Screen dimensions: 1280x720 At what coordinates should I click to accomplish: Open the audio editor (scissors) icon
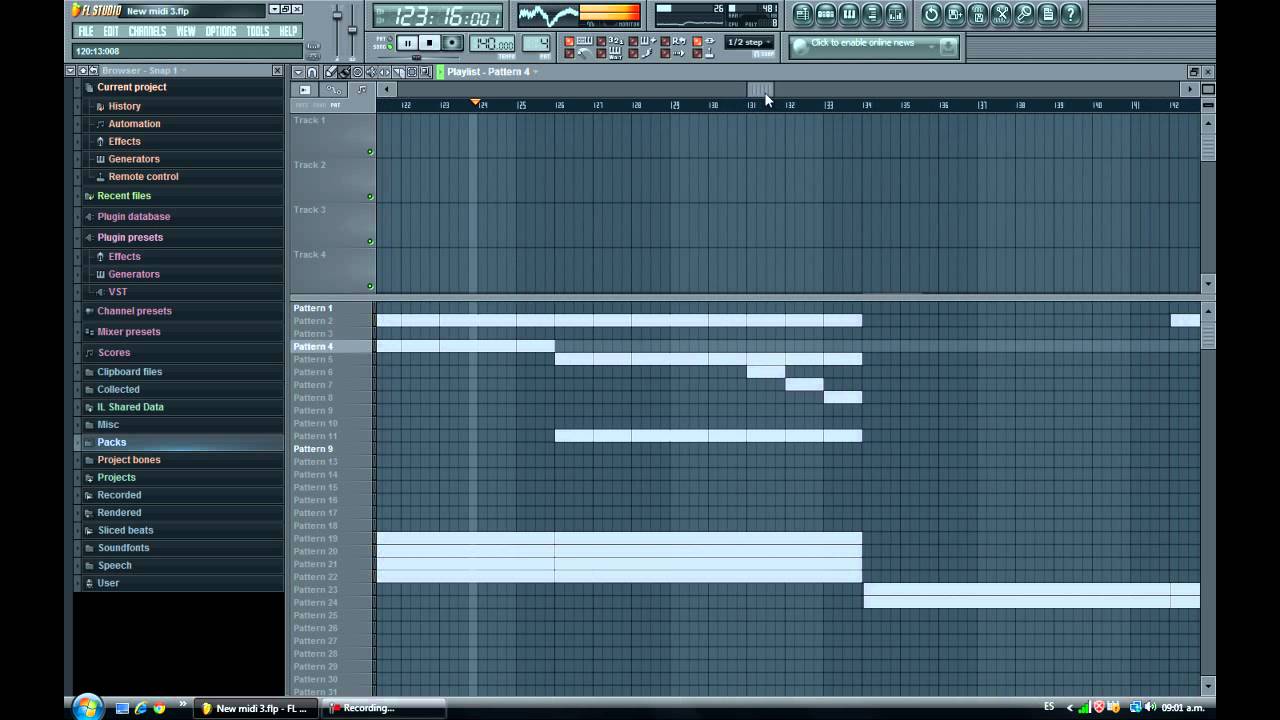pyautogui.click(x=1001, y=14)
